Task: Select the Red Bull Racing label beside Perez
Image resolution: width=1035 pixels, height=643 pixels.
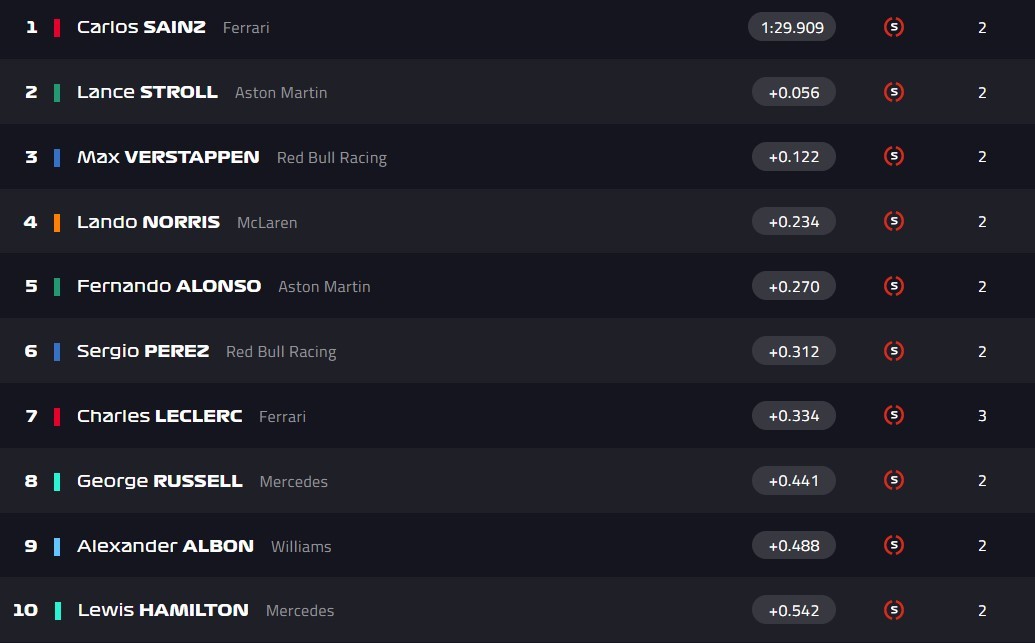Action: [281, 352]
